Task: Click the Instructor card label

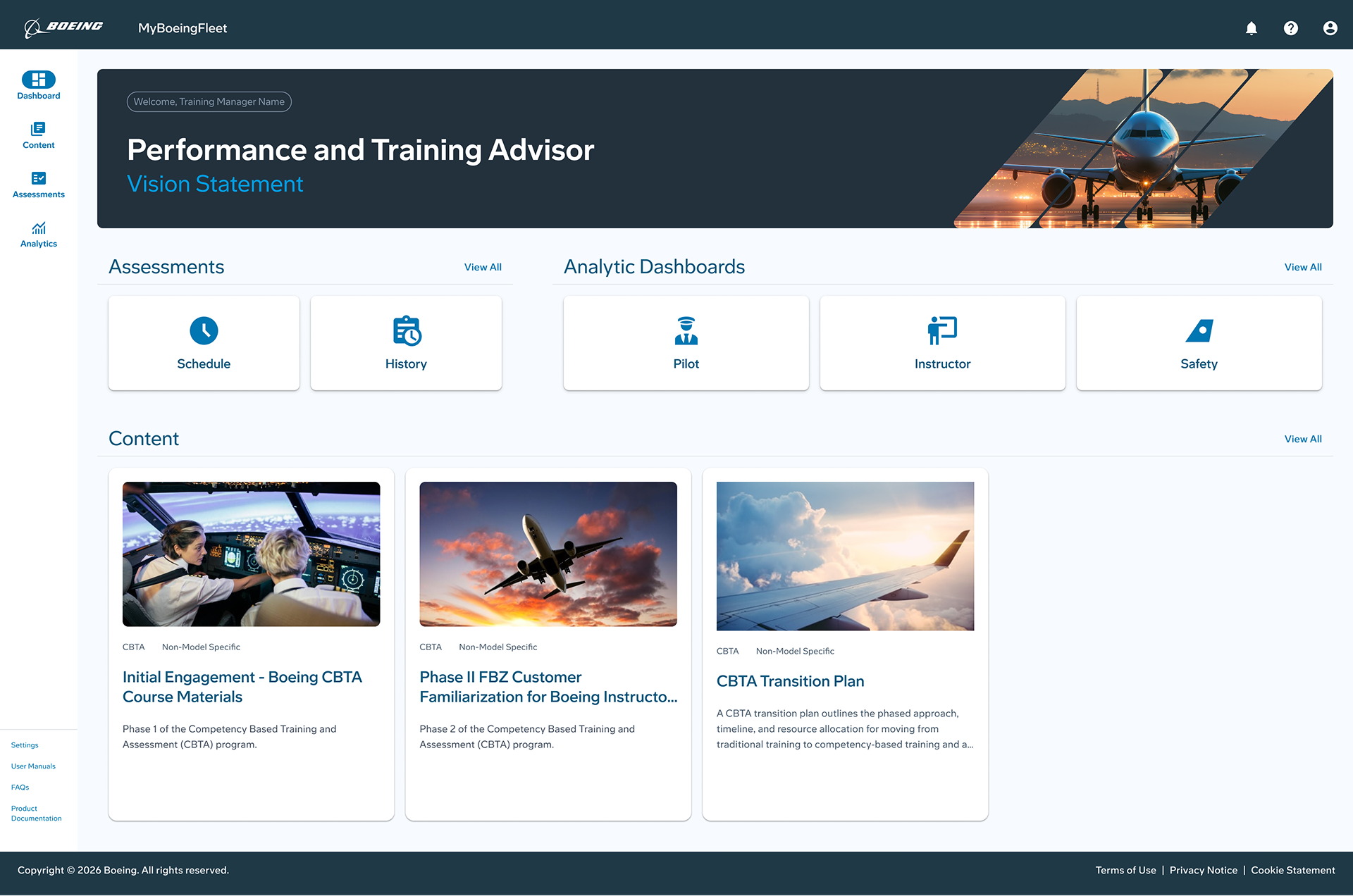Action: 943,364
